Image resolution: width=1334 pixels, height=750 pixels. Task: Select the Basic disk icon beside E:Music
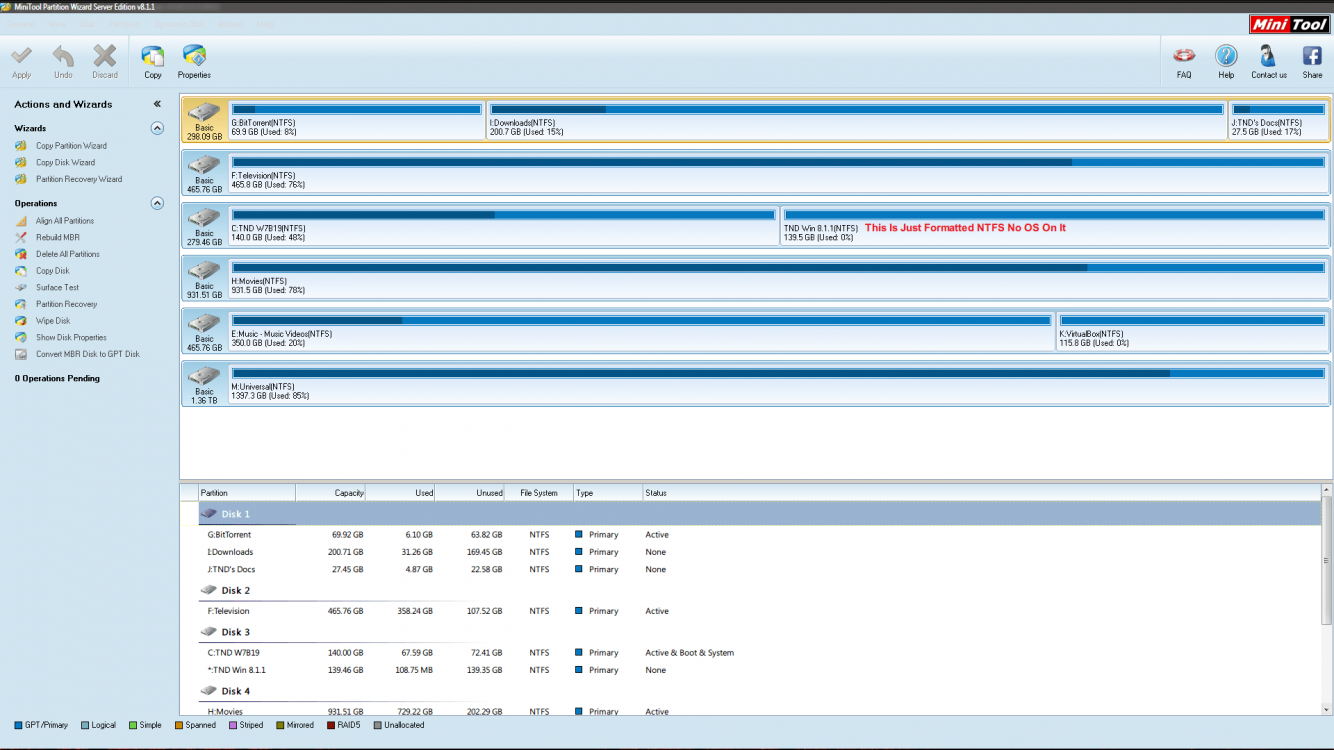coord(204,332)
